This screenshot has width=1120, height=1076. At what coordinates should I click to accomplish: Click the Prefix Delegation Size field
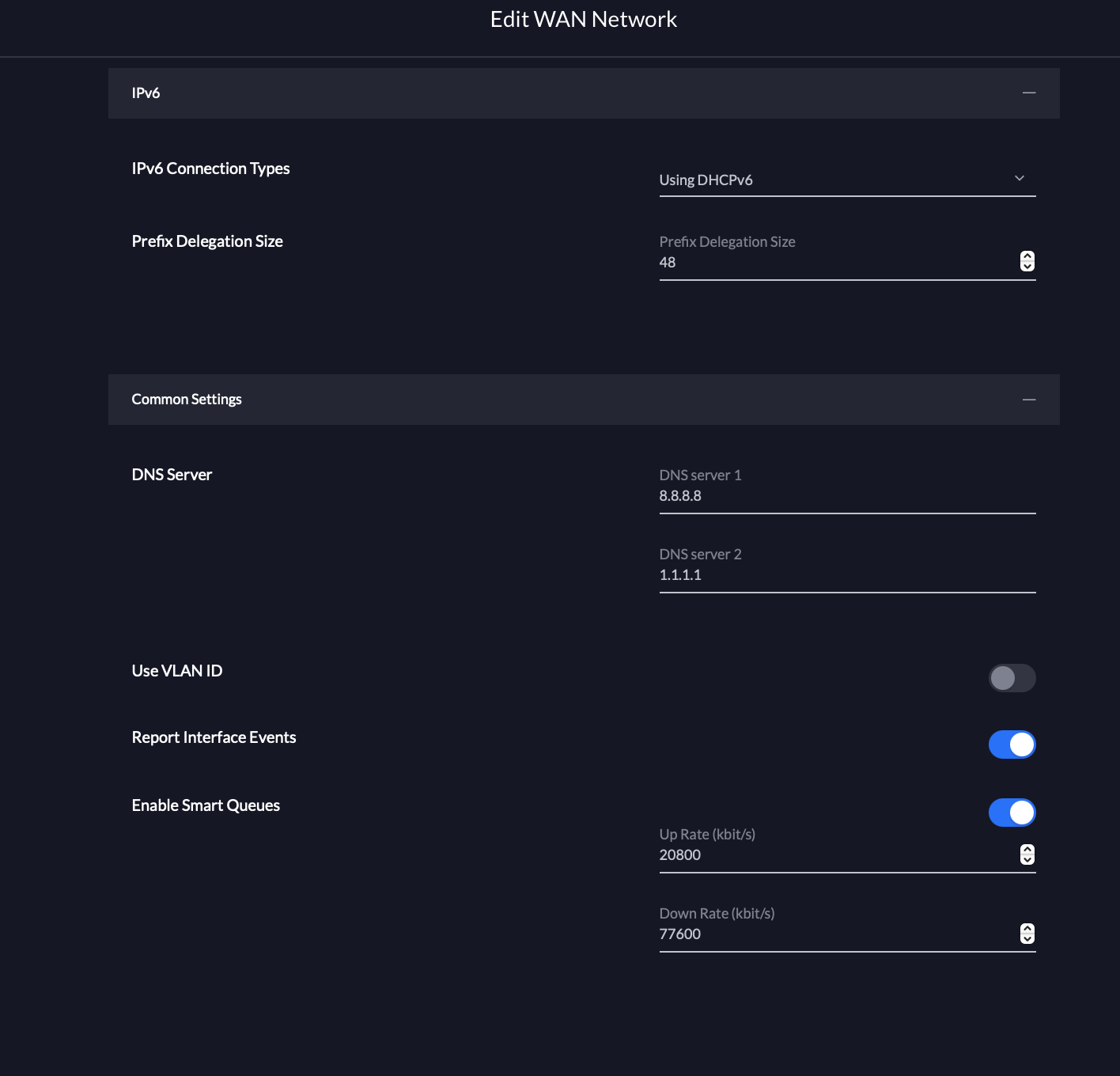click(x=834, y=263)
